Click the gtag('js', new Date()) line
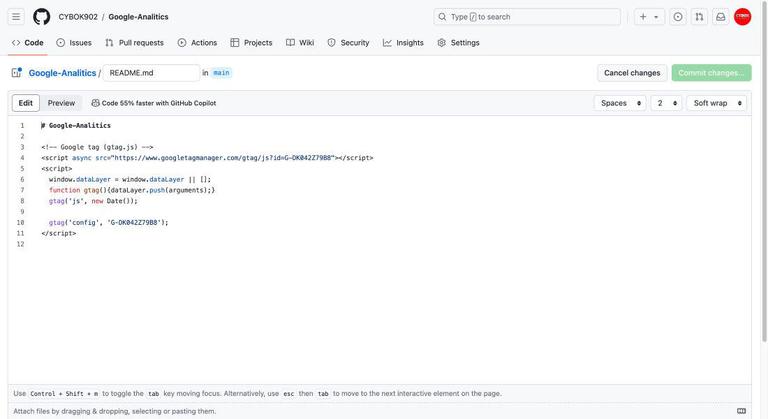The width and height of the screenshot is (768, 419). pos(93,201)
